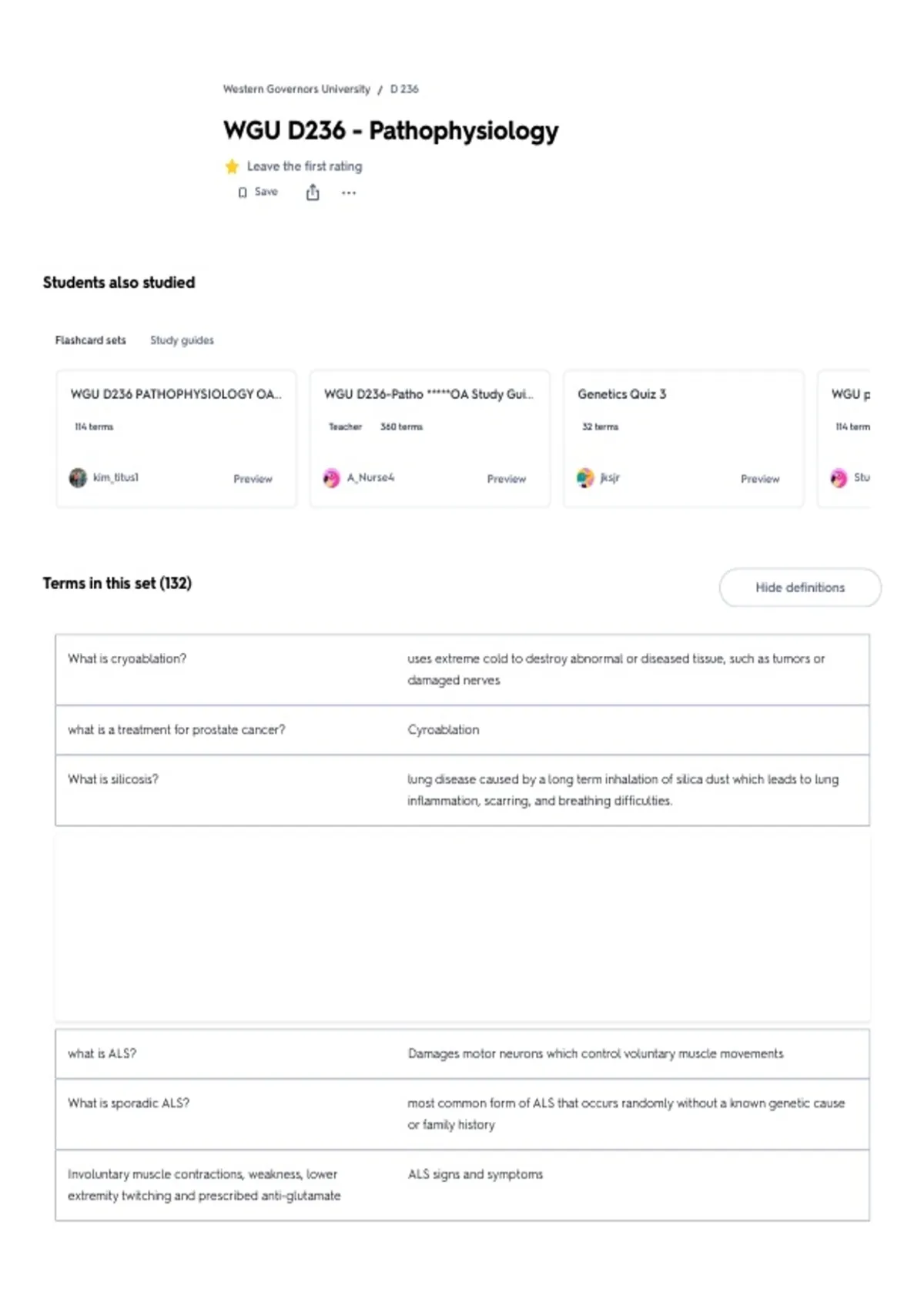Open the D 236 breadcrumb link
Viewport: 924px width, 1309px height.
[x=404, y=89]
